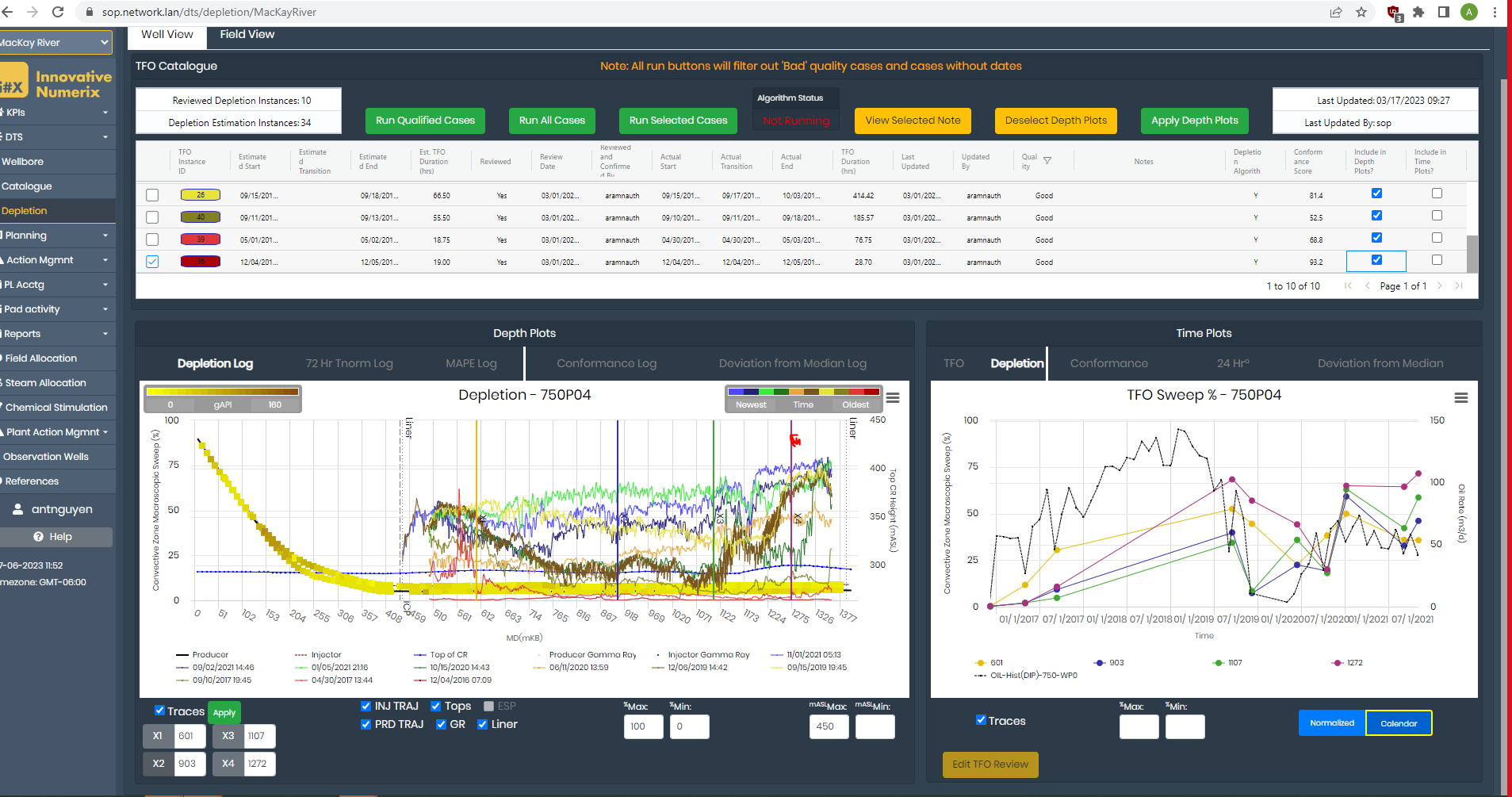
Task: Open the chart options menu on the TFO Sweep plot
Action: pos(1461,398)
